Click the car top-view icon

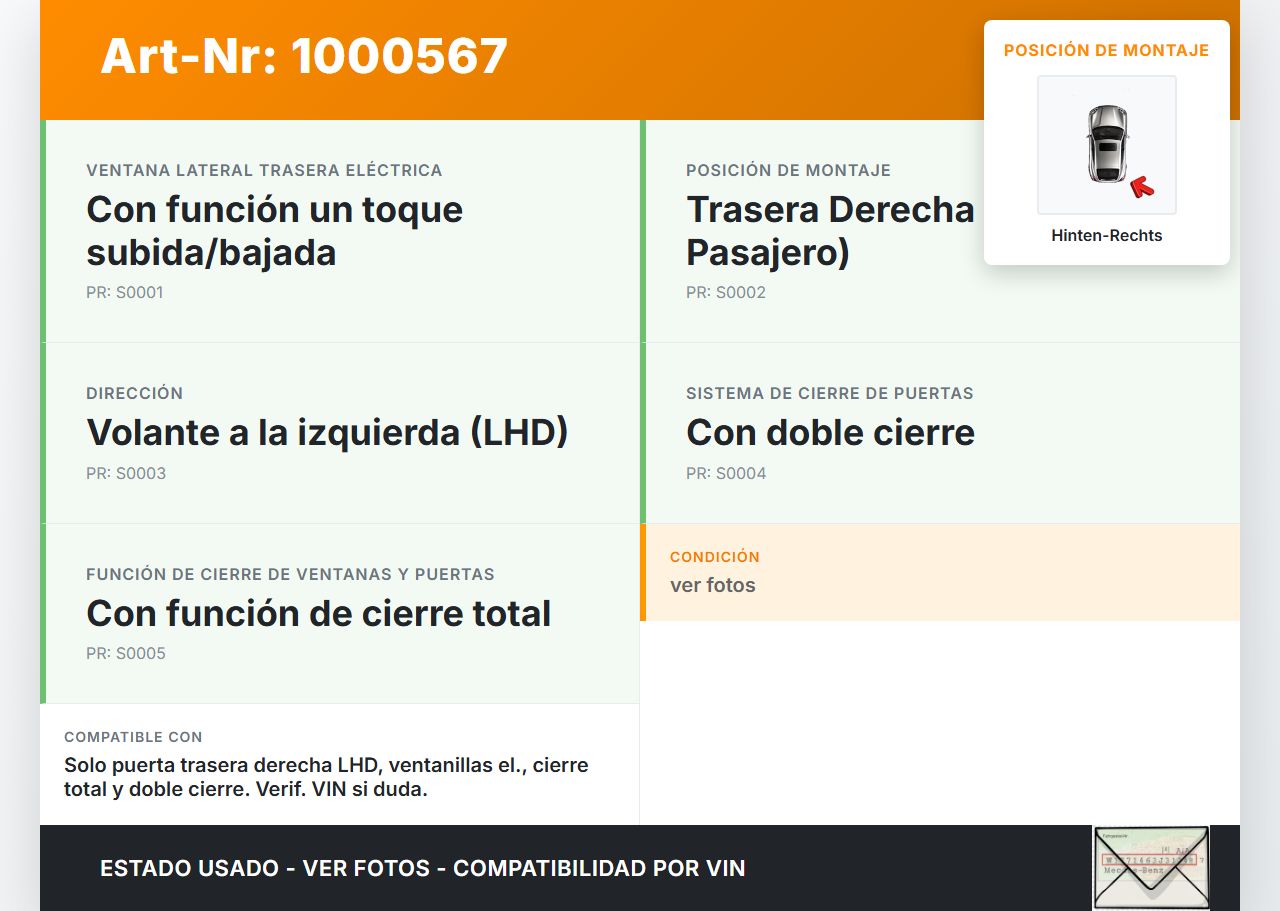[1106, 143]
